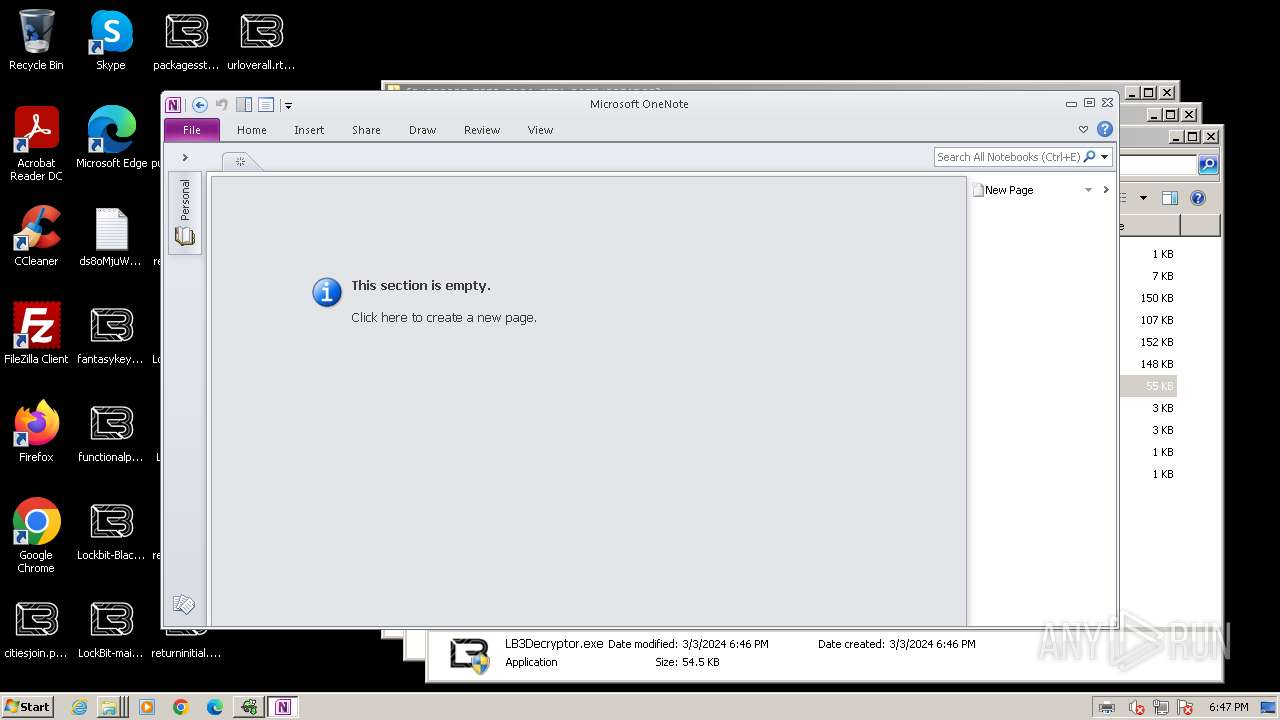Select the 150 KB file row in Explorer
This screenshot has height=720, width=1280.
(x=1149, y=298)
